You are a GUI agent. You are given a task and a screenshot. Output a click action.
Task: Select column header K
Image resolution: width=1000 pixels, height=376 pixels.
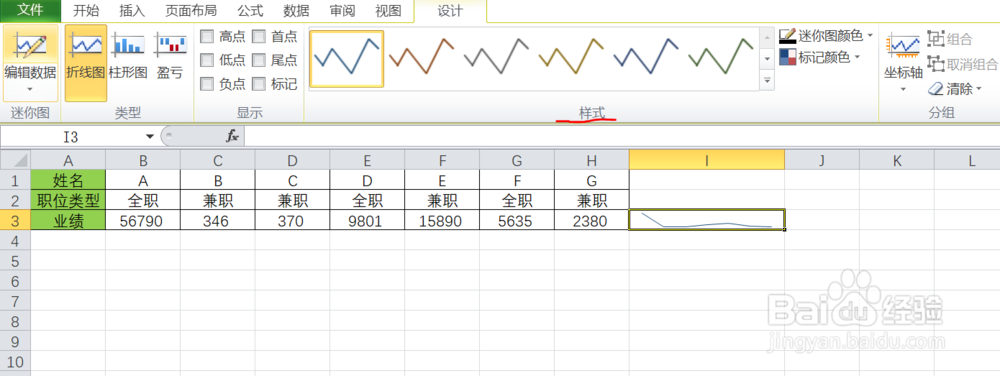coord(897,160)
